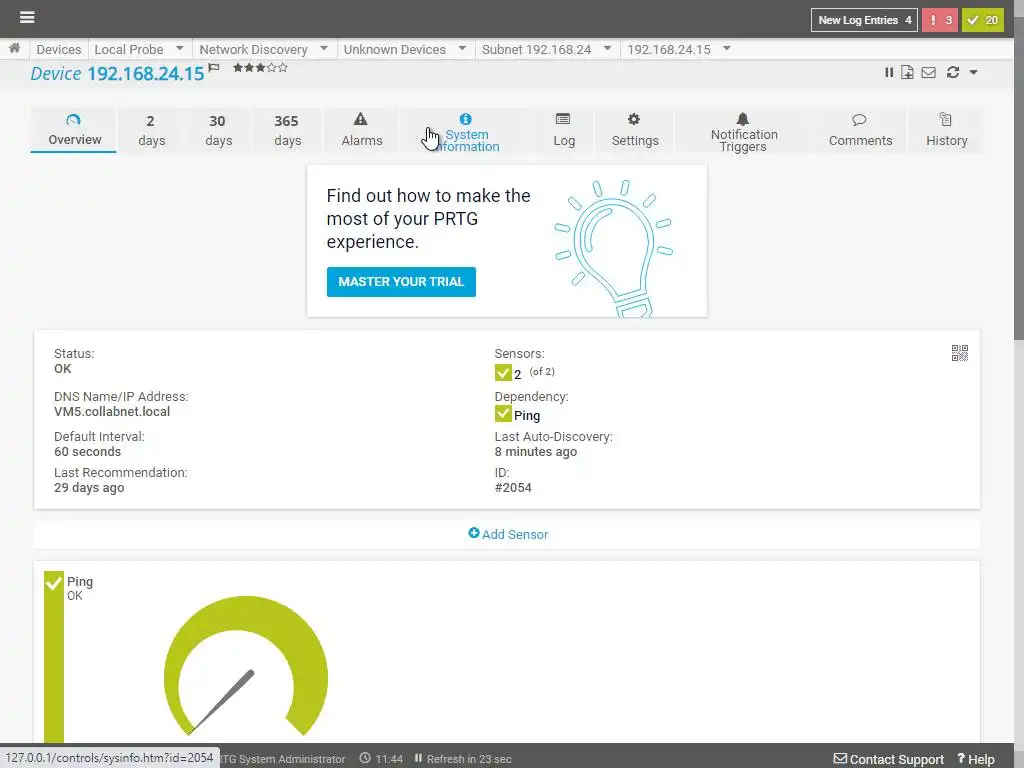This screenshot has height=768, width=1024.
Task: Click the '60 seconds' interval value
Action: [x=88, y=451]
